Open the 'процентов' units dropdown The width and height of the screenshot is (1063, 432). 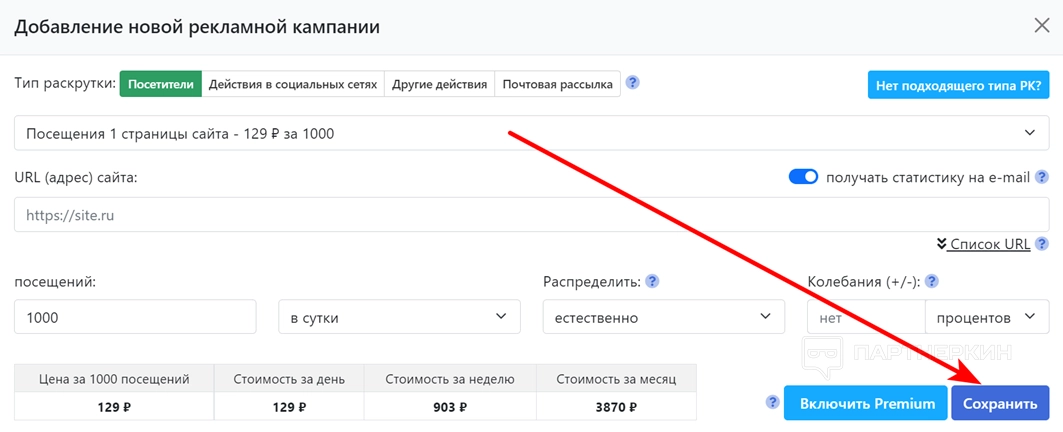click(x=986, y=318)
